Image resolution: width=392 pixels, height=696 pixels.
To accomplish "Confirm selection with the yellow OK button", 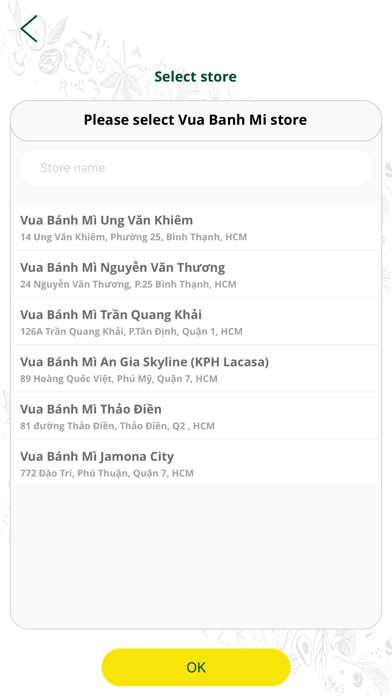I will pyautogui.click(x=196, y=667).
